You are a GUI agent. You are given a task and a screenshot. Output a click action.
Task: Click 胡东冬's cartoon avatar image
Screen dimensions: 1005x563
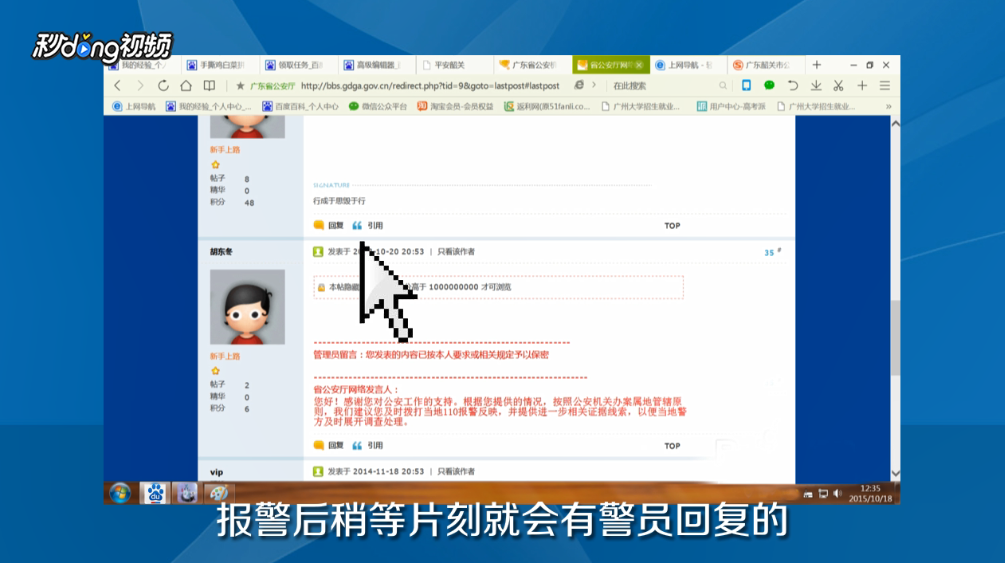(247, 307)
